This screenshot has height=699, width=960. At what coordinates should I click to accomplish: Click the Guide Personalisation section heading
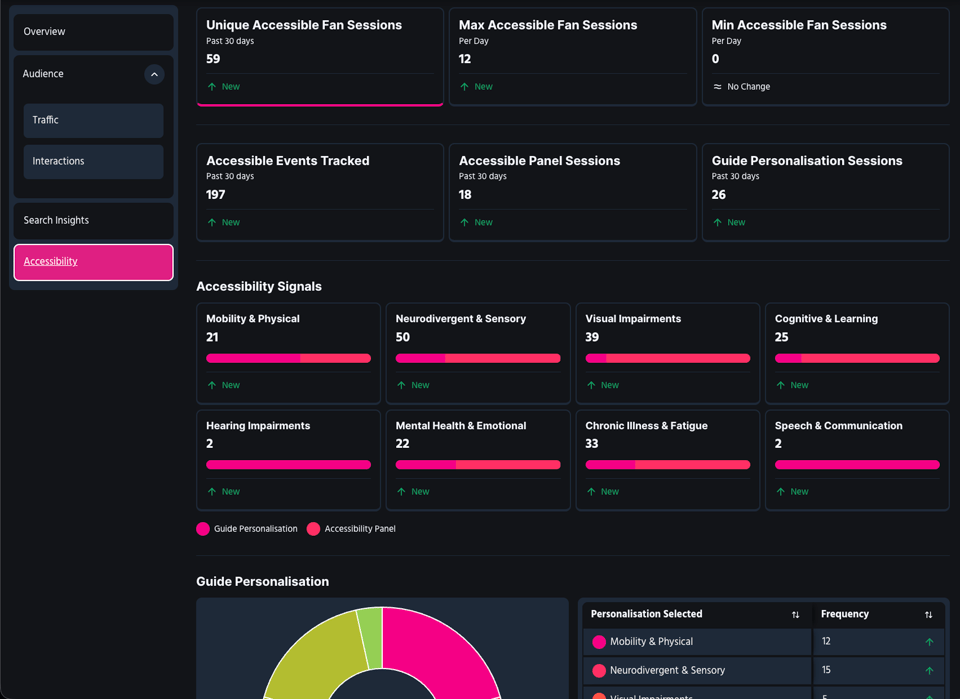point(263,581)
